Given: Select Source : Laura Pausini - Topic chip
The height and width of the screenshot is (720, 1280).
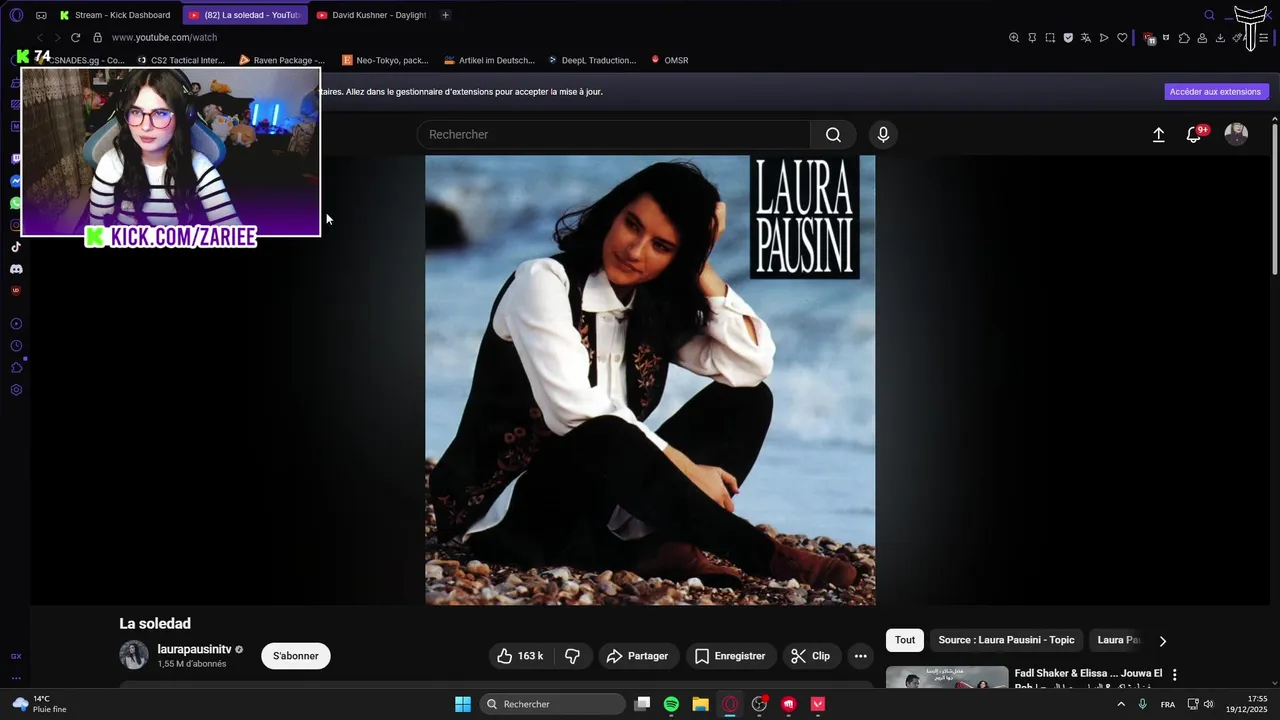Looking at the screenshot, I should (x=1006, y=640).
